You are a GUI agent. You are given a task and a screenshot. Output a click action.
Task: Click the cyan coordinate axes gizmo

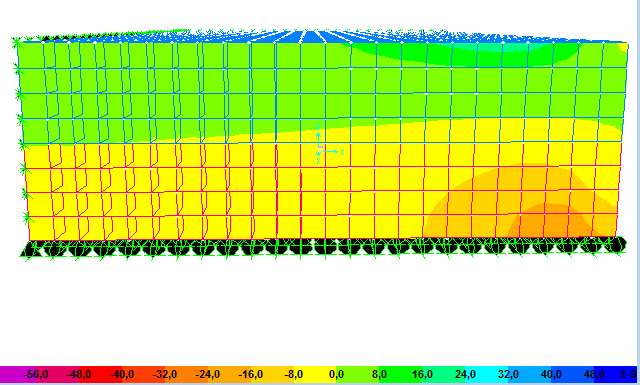pyautogui.click(x=329, y=145)
